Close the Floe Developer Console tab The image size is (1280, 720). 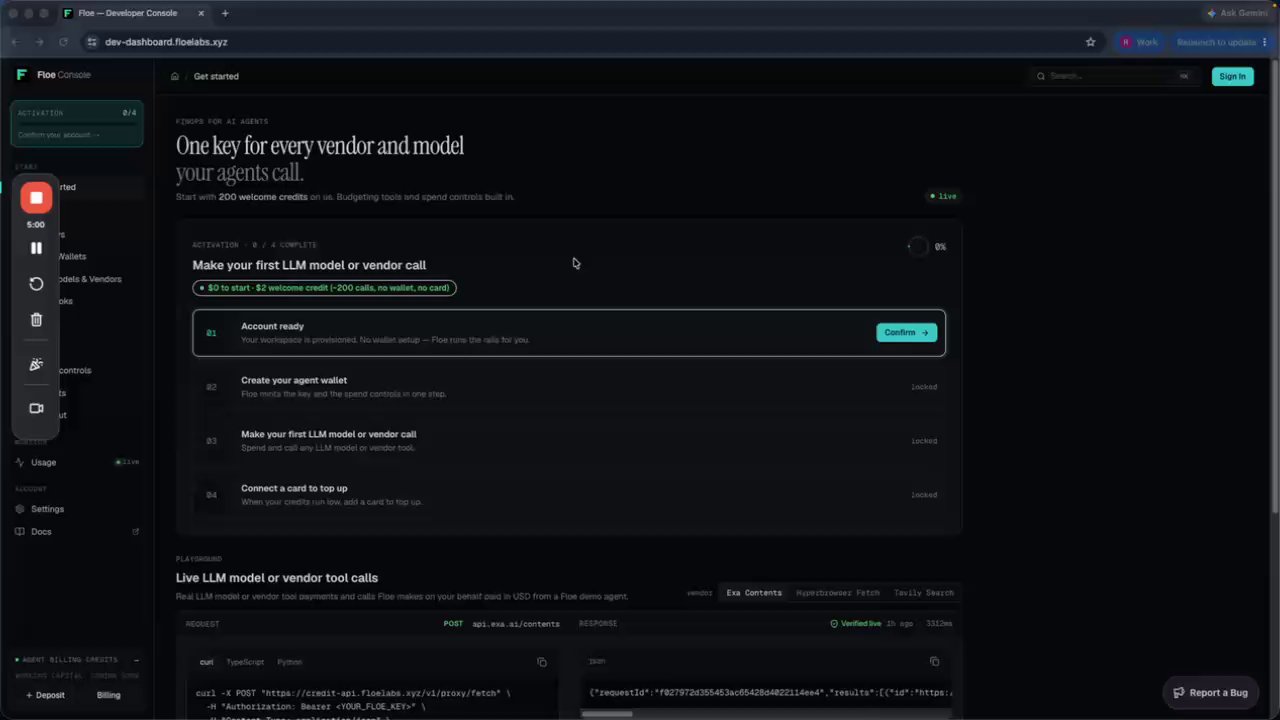pos(201,13)
